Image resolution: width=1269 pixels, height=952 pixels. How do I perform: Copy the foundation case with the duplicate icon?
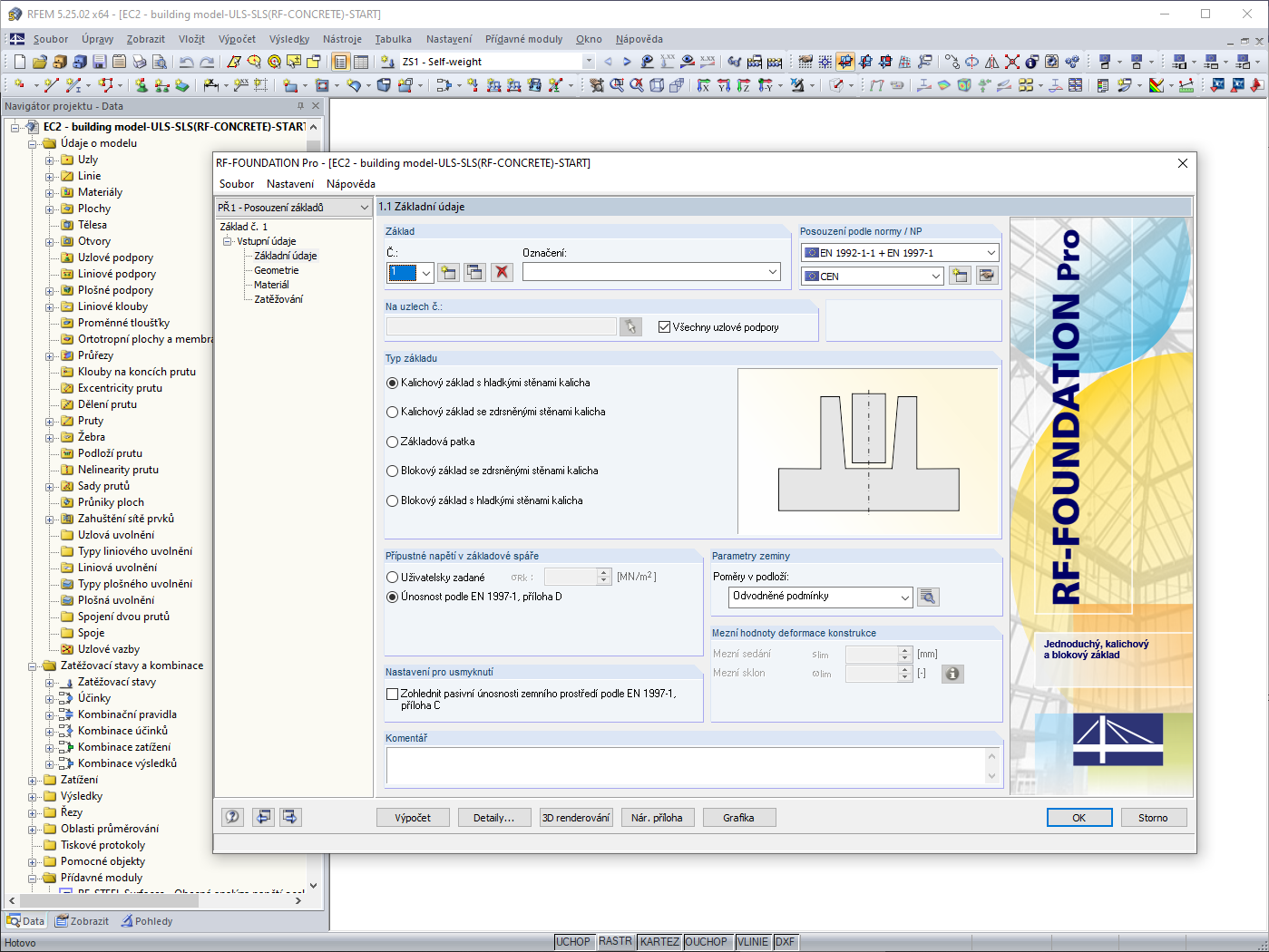pyautogui.click(x=474, y=272)
